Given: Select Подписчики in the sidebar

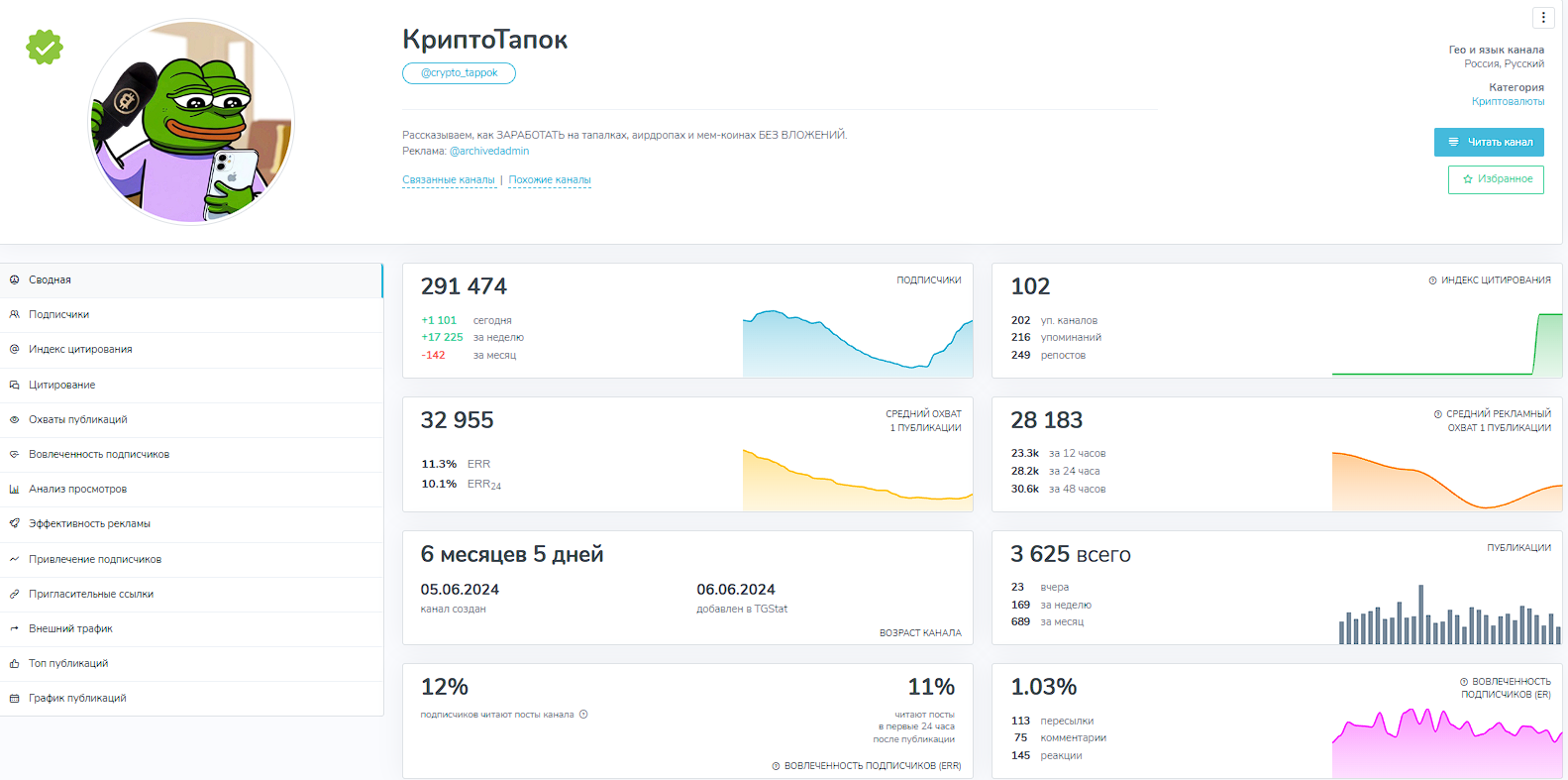Looking at the screenshot, I should pyautogui.click(x=191, y=315).
